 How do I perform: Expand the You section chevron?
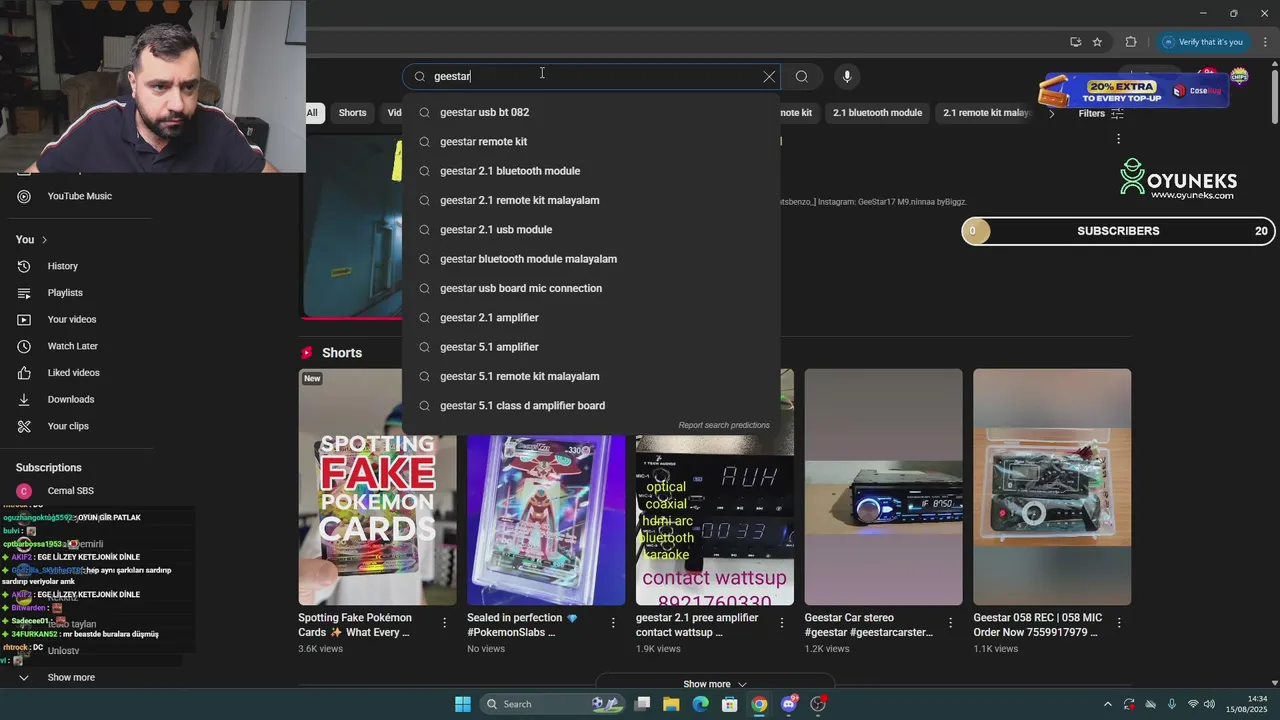(44, 240)
